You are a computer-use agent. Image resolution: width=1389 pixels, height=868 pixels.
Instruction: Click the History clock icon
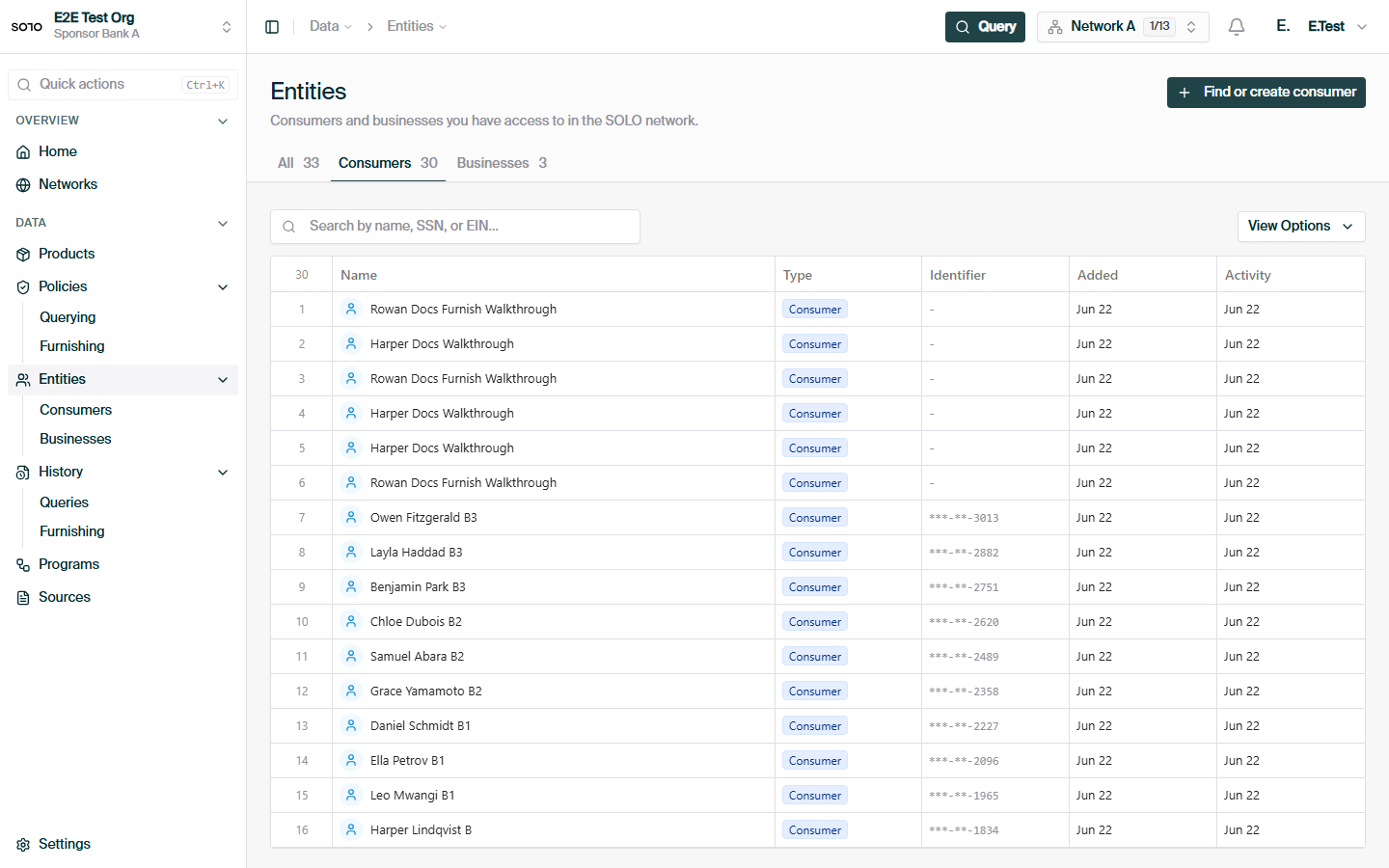click(x=23, y=473)
